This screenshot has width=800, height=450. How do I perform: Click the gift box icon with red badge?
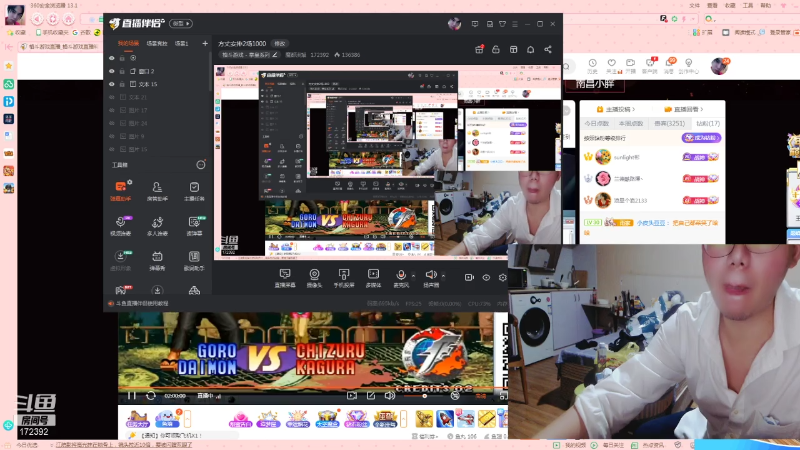(479, 49)
